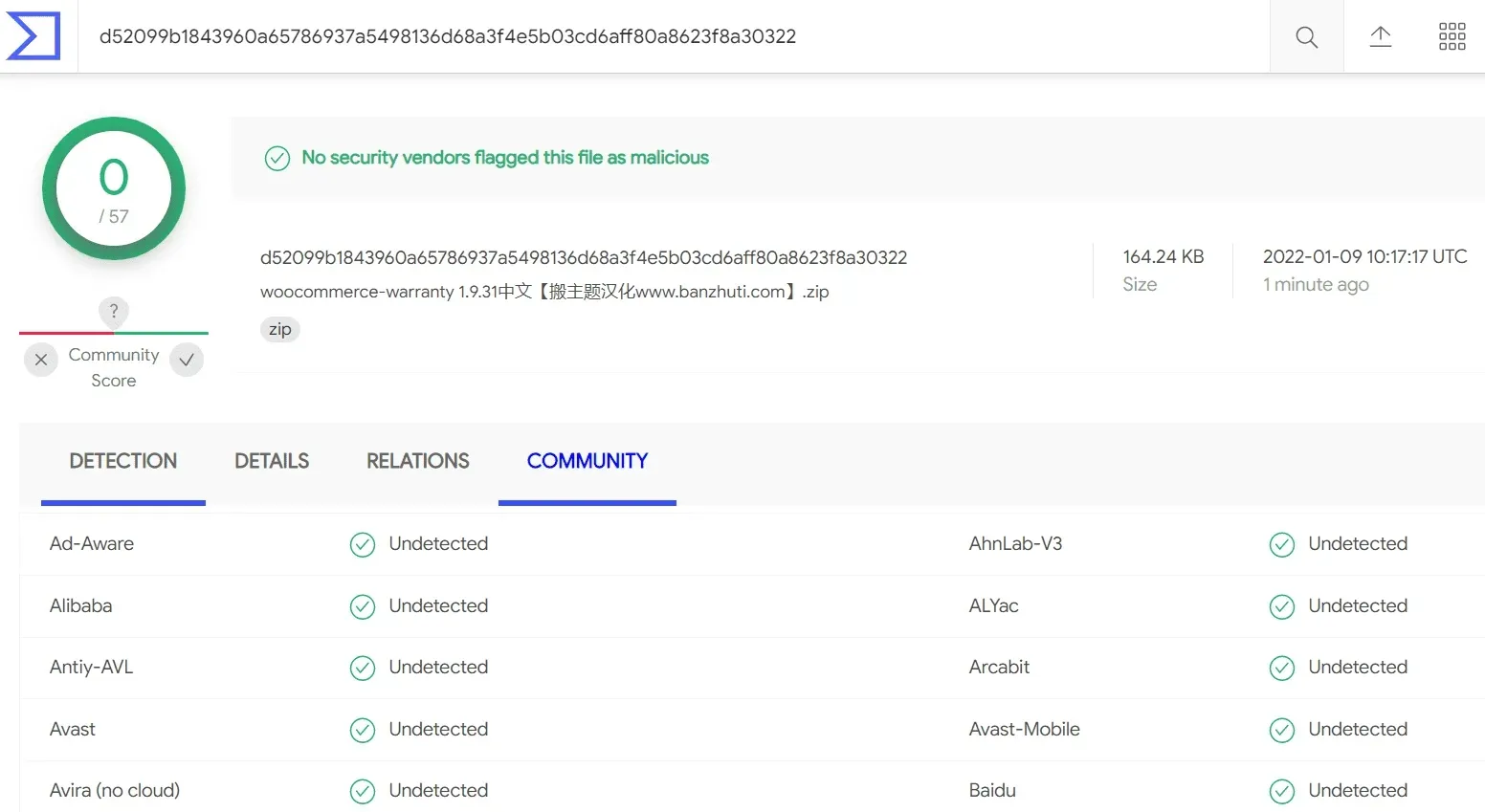Click the Undetected check icon for Arcabit
The height and width of the screenshot is (812, 1485).
1282,669
